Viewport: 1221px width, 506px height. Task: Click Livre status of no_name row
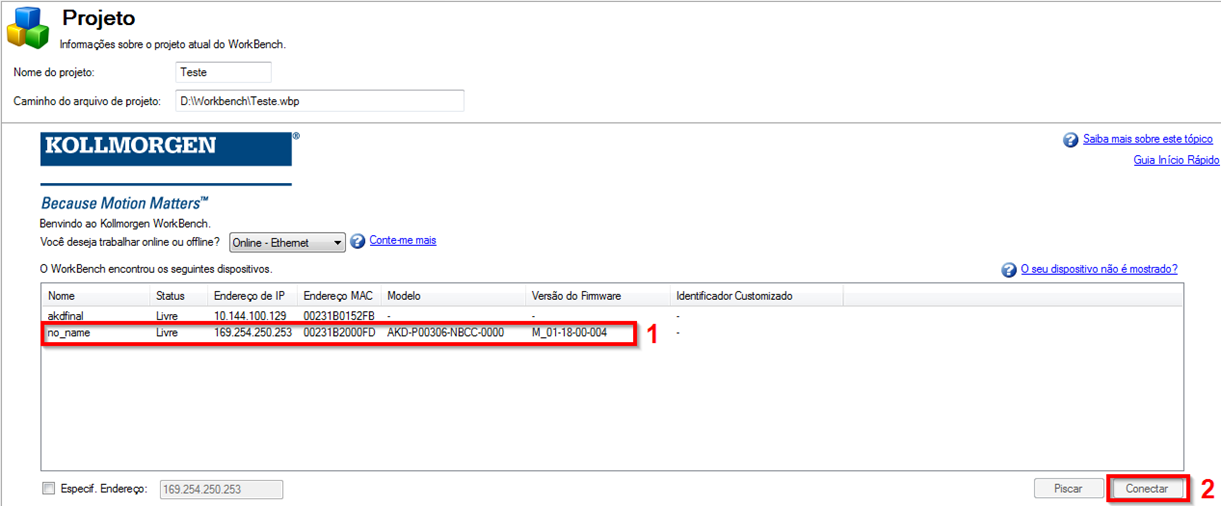[x=167, y=332]
